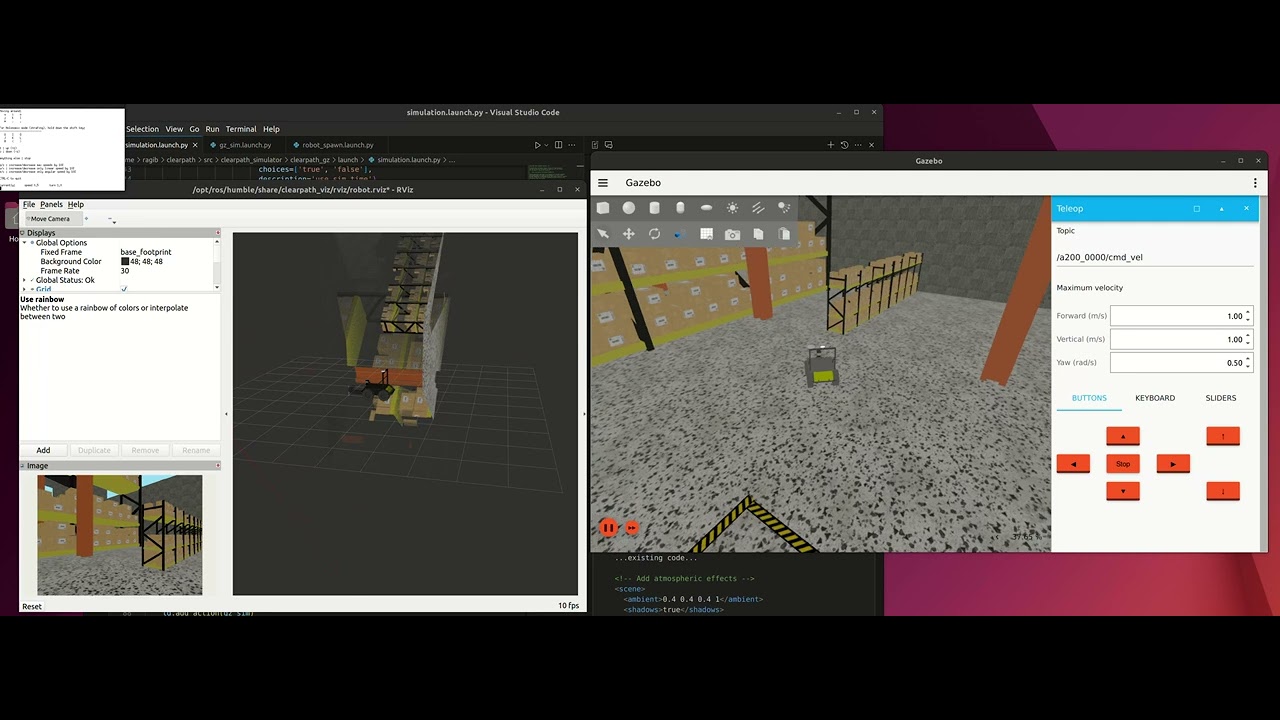
Task: Open the run dropdown arrow in VS Code
Action: [x=546, y=145]
